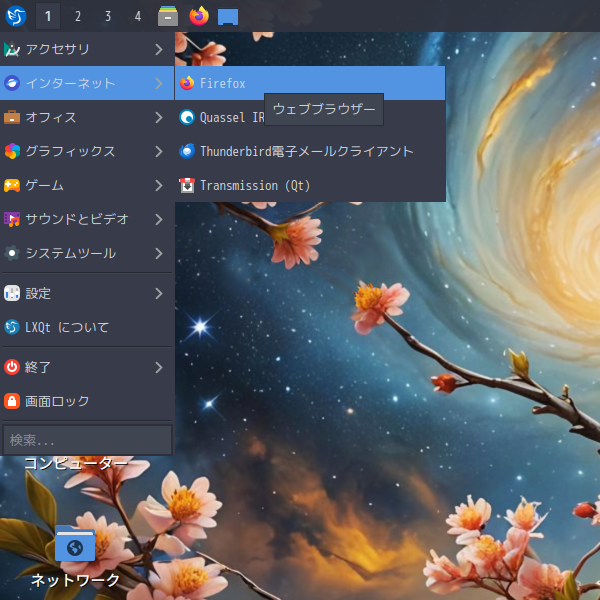The image size is (600, 600).
Task: Click the orange 画面ロック padlock icon
Action: click(12, 401)
